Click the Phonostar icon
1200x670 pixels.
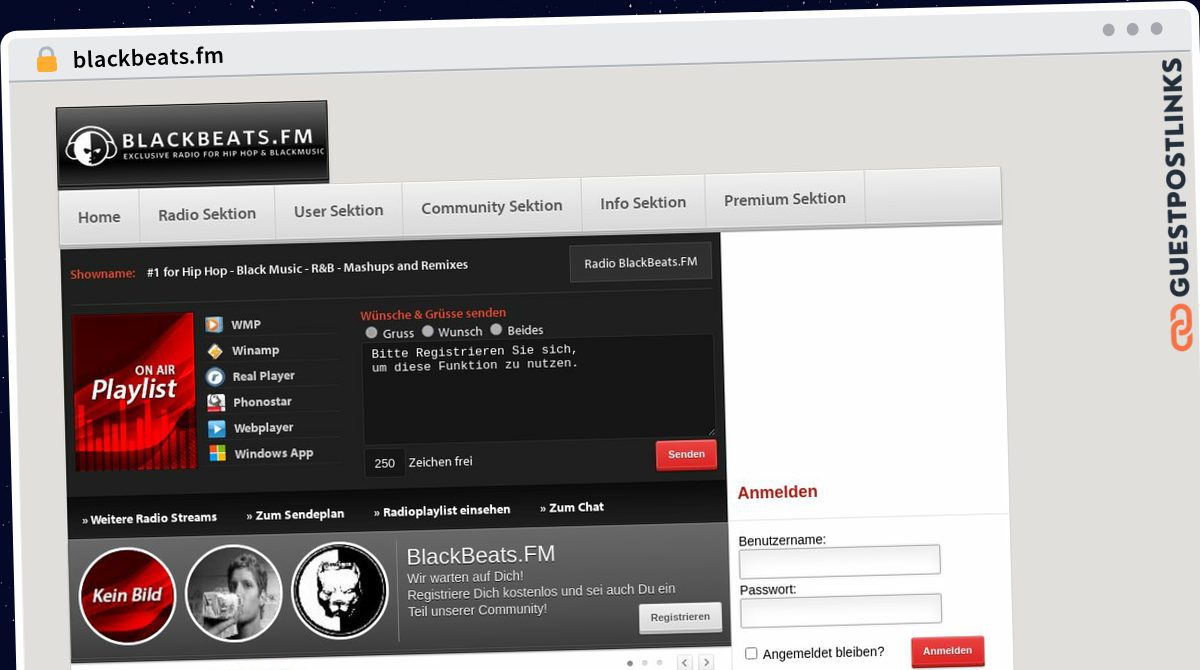pyautogui.click(x=215, y=402)
